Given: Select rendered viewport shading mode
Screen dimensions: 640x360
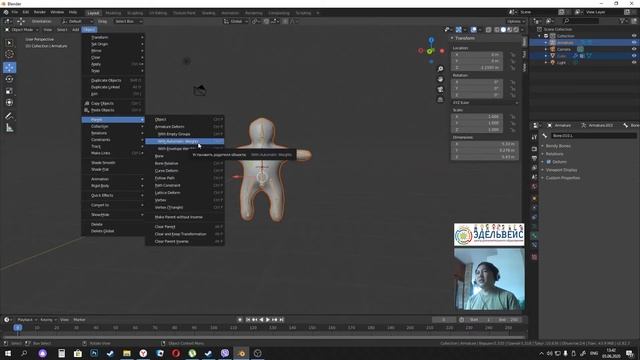Looking at the screenshot, I should (x=516, y=30).
